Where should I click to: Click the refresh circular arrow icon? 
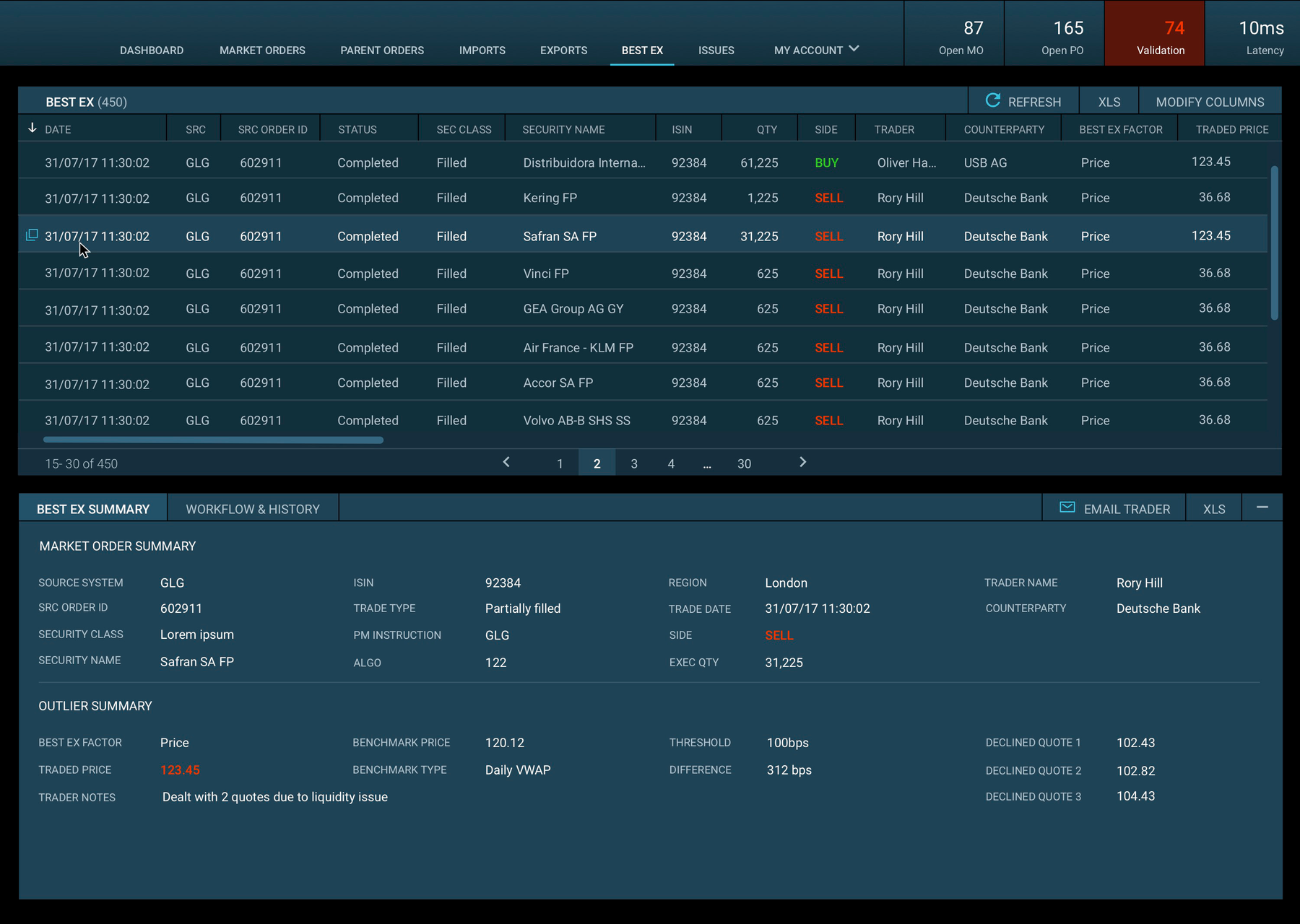993,100
